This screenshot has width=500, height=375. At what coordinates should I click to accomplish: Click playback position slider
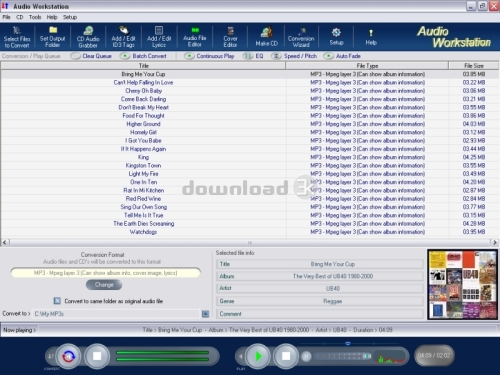coord(343,356)
